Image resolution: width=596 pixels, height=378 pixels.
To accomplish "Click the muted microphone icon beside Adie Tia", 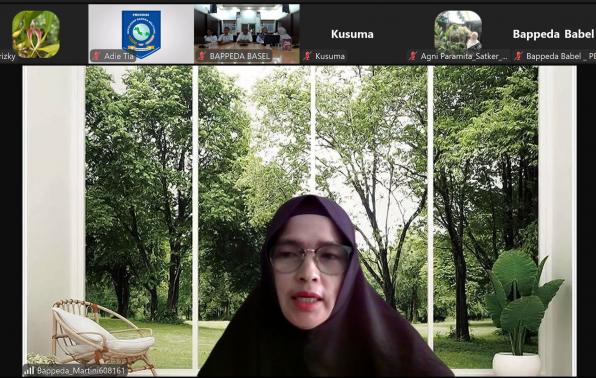I will click(97, 56).
